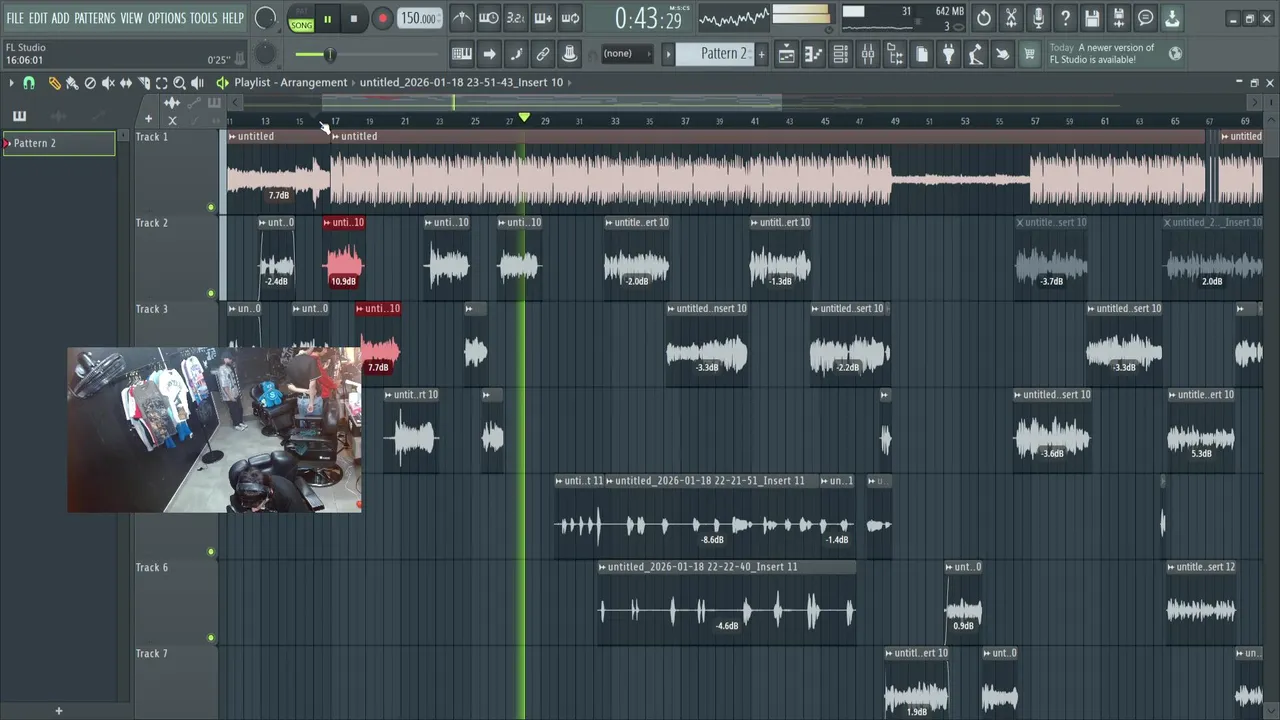Open the tempo tapper icon
This screenshot has width=1280, height=720.
(976, 54)
